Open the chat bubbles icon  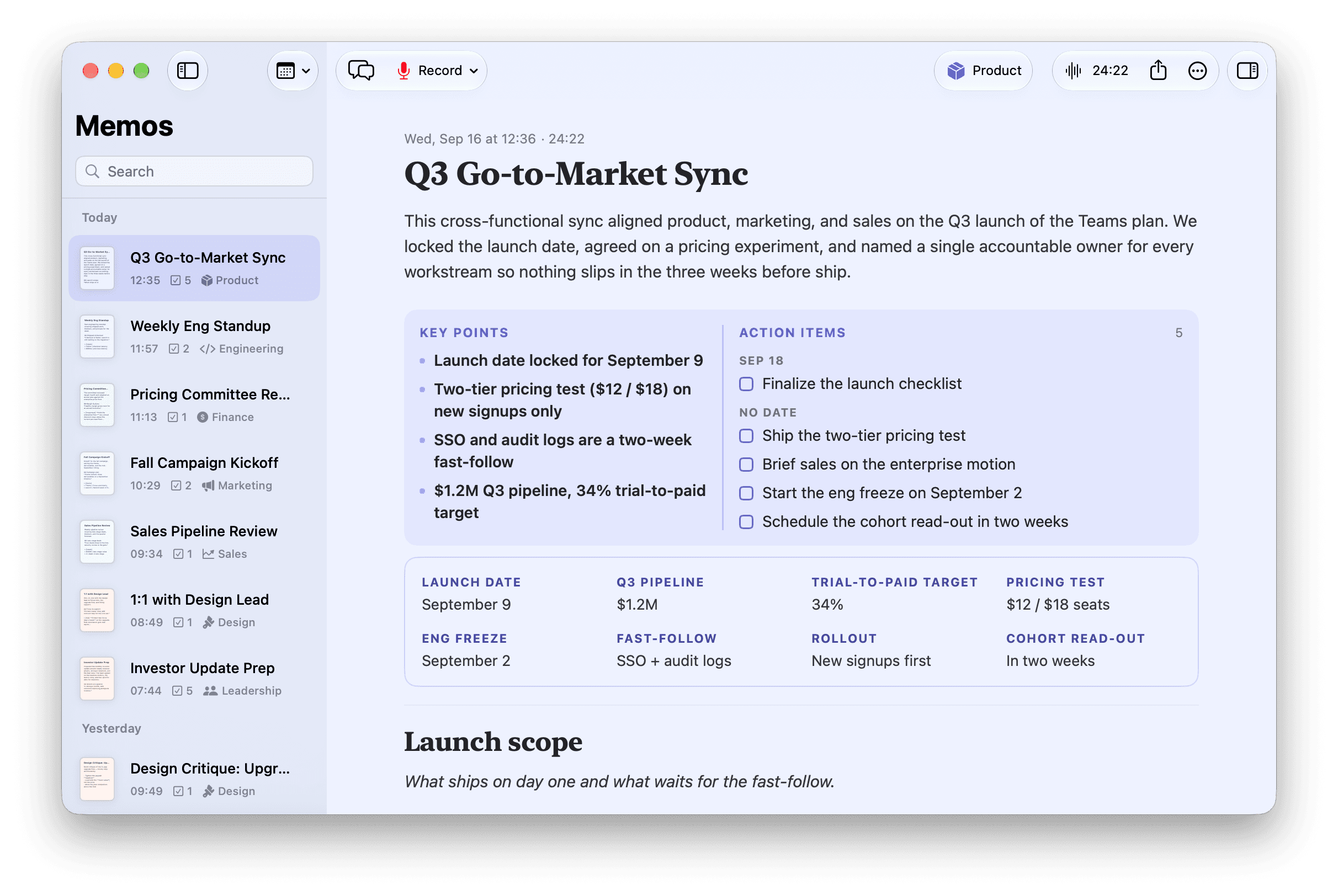pos(361,70)
